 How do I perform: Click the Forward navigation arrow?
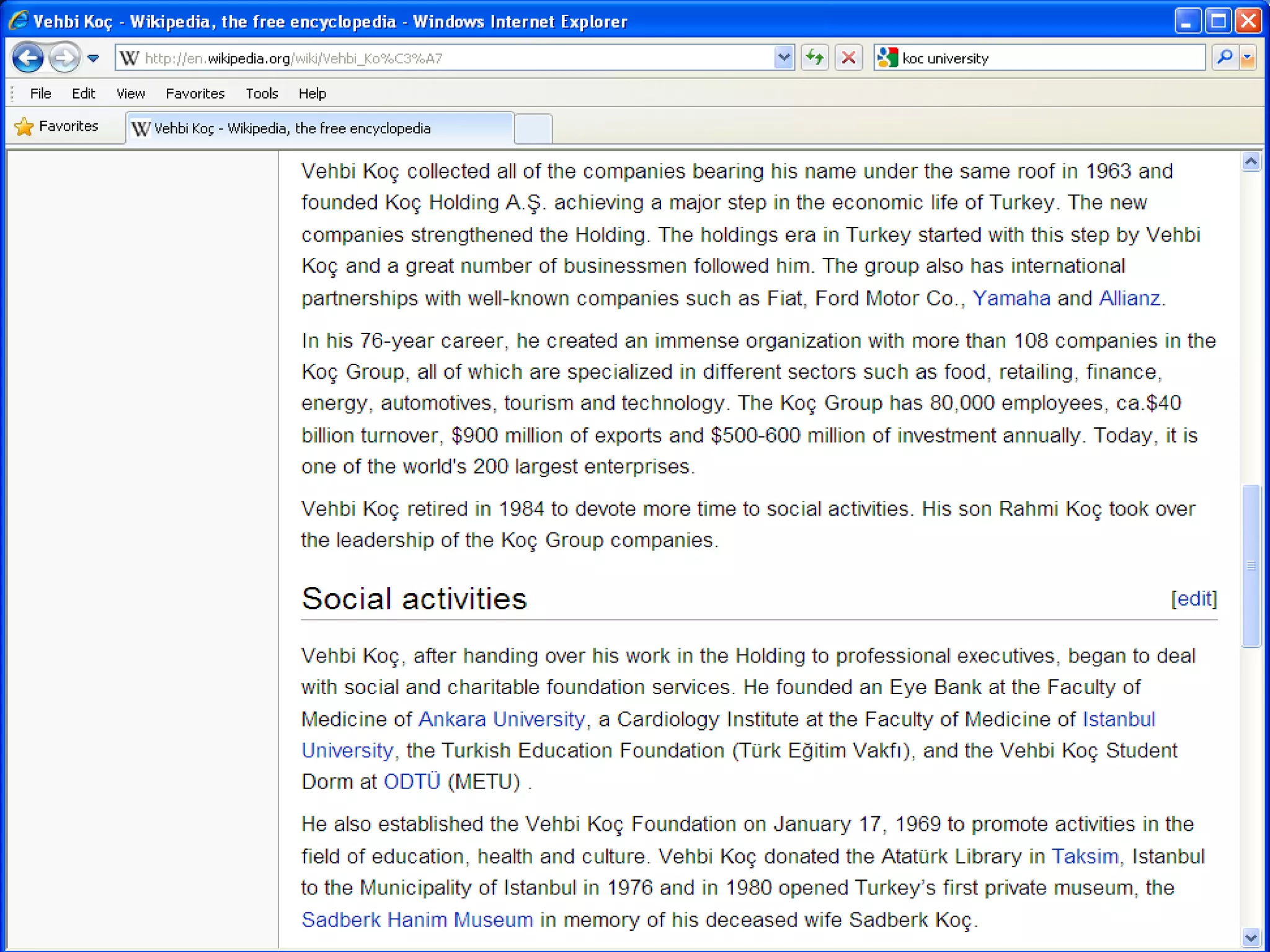64,58
